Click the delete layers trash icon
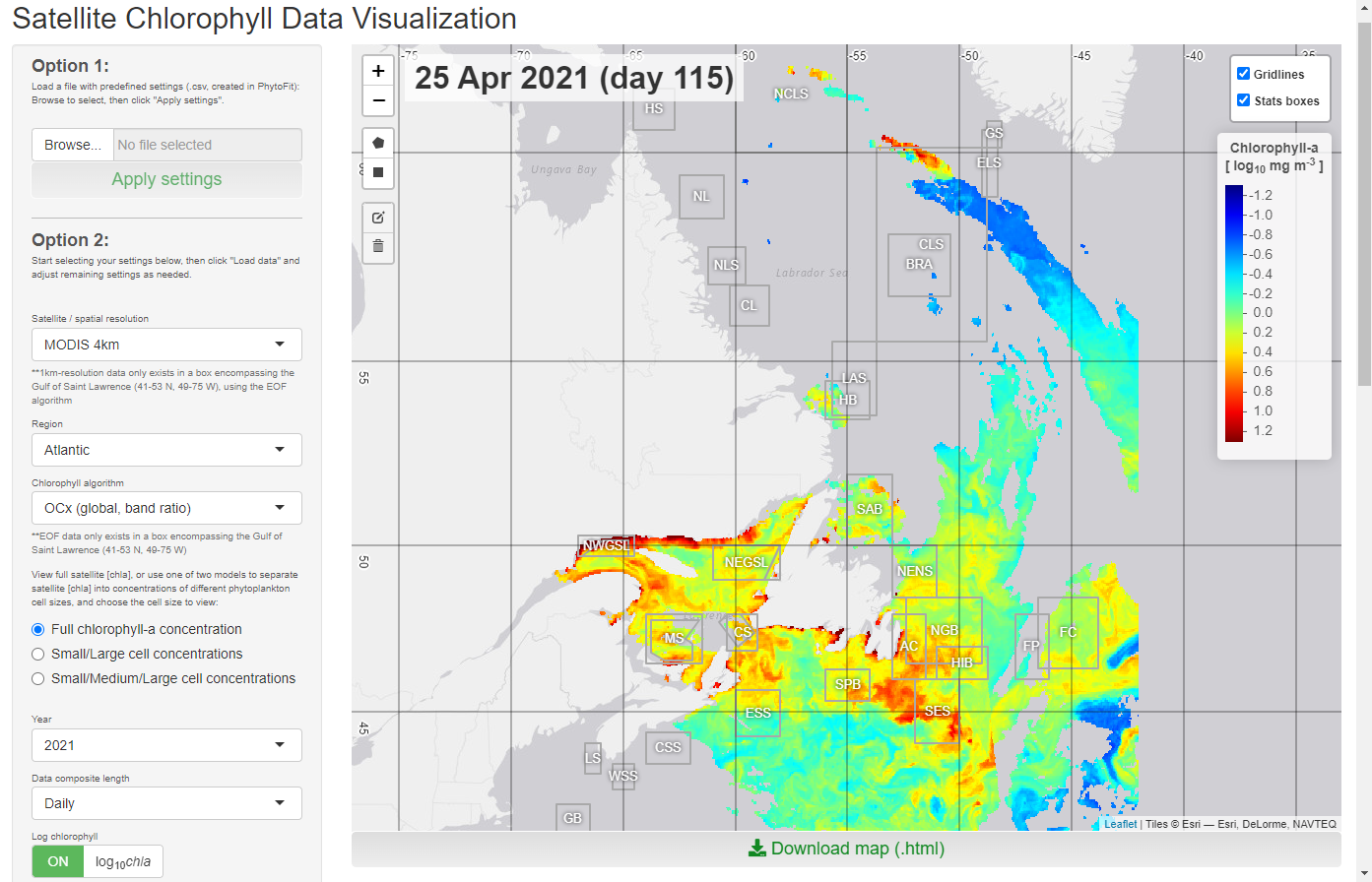Screen dimensions: 1372x882 click(378, 246)
